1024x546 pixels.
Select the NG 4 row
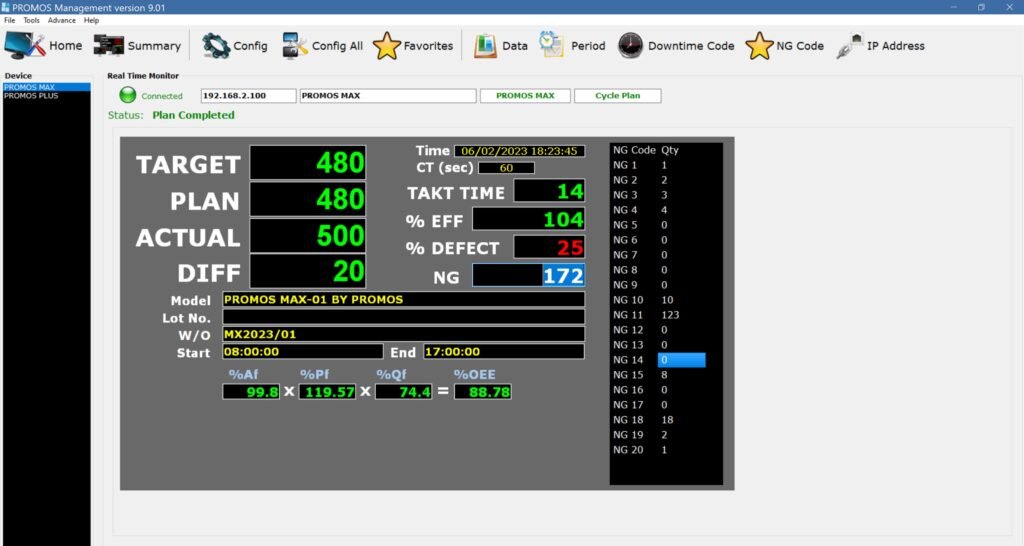pos(660,210)
